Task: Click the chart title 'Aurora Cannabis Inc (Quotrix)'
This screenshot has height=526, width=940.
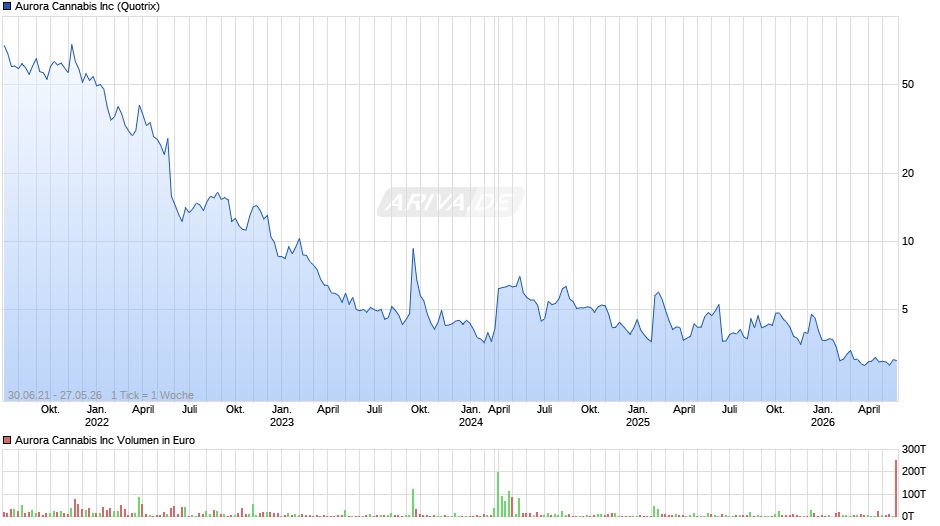Action: pos(88,7)
